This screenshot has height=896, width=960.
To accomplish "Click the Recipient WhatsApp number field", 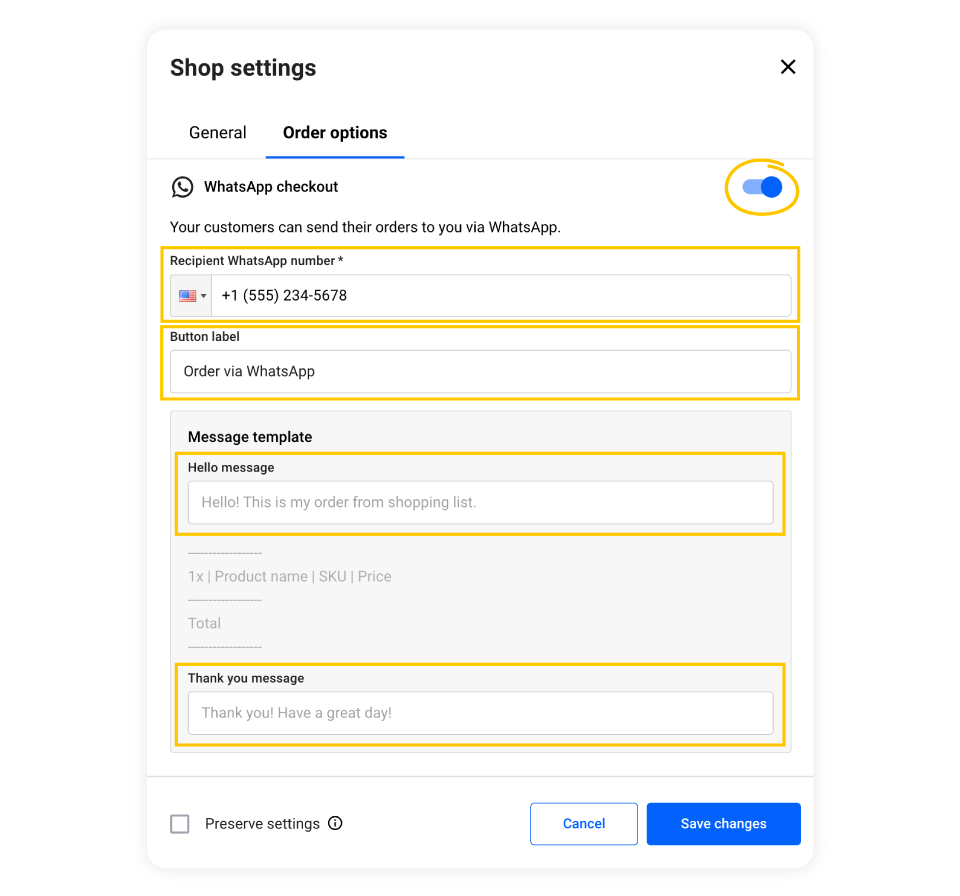I will [x=480, y=295].
